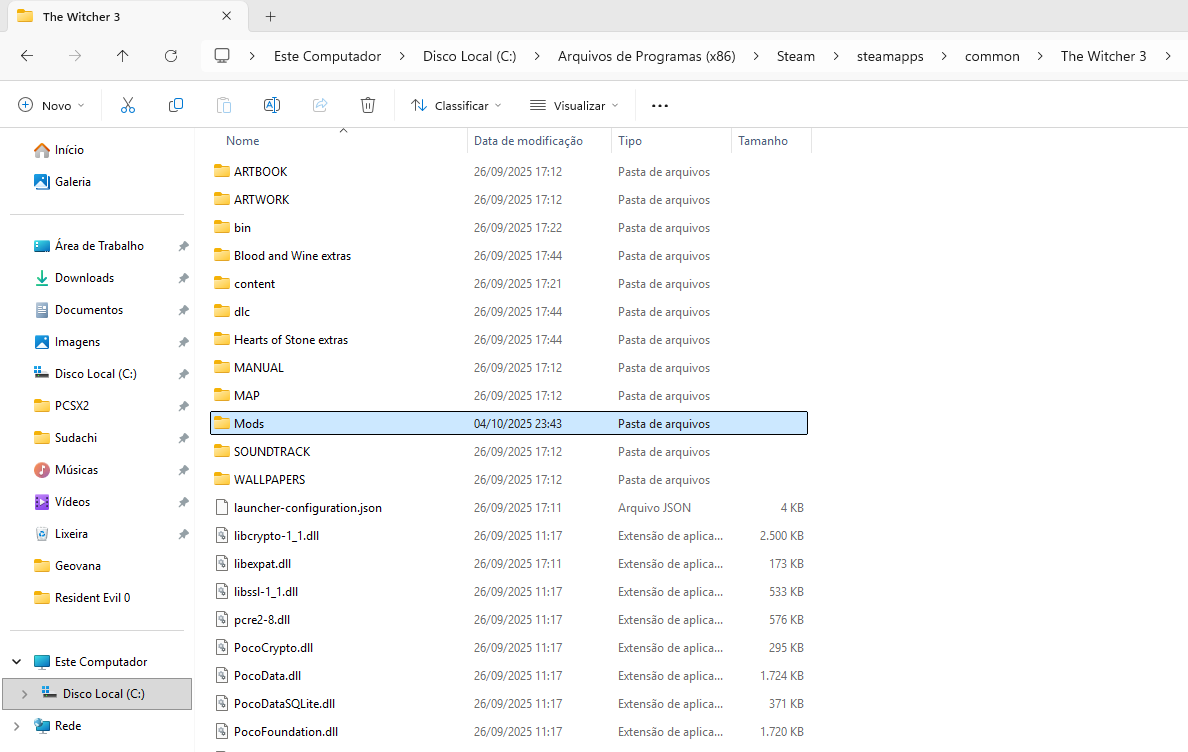
Task: Unpin Downloads using its pin icon
Action: [183, 278]
